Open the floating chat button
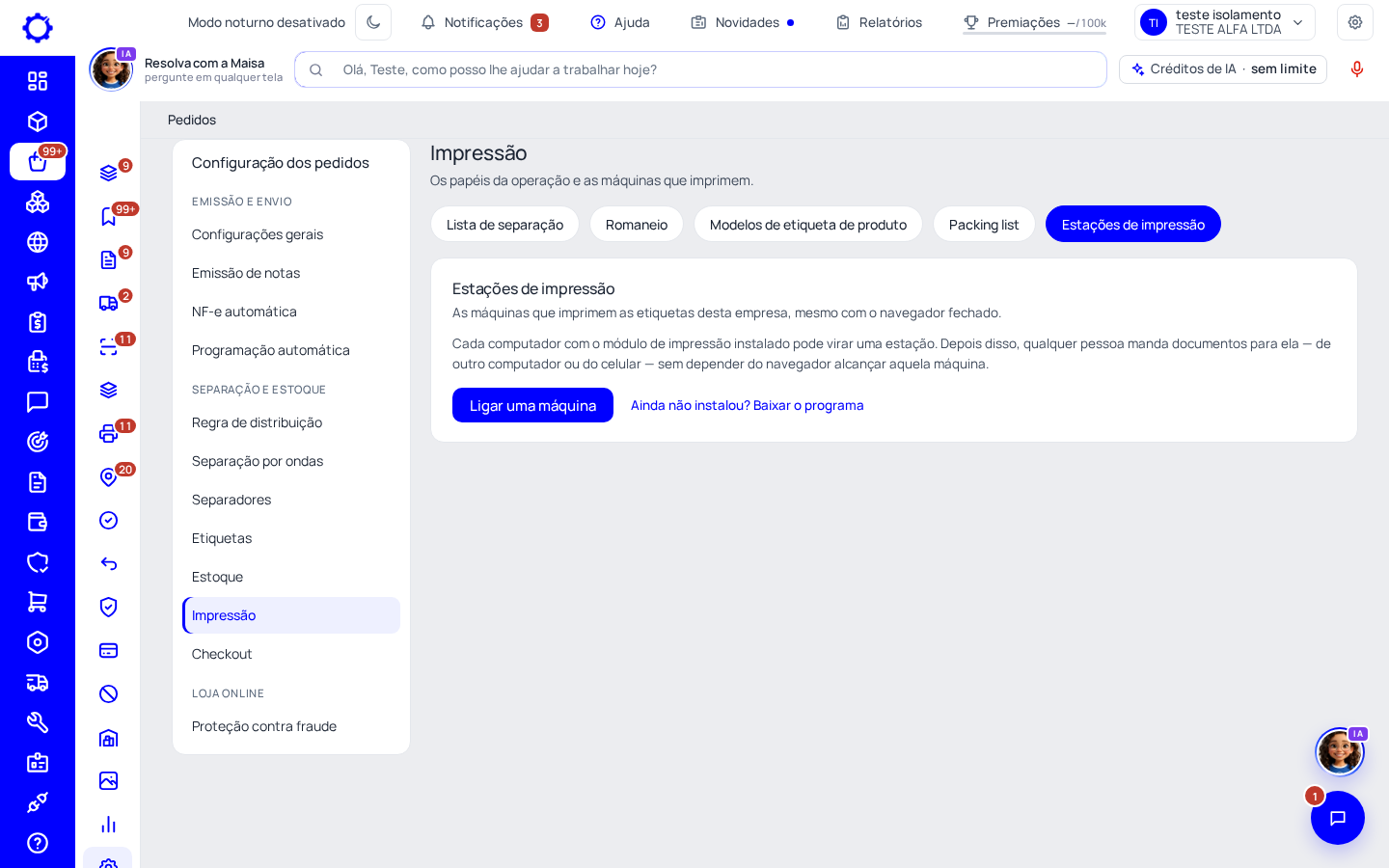Viewport: 1389px width, 868px height. (1338, 818)
